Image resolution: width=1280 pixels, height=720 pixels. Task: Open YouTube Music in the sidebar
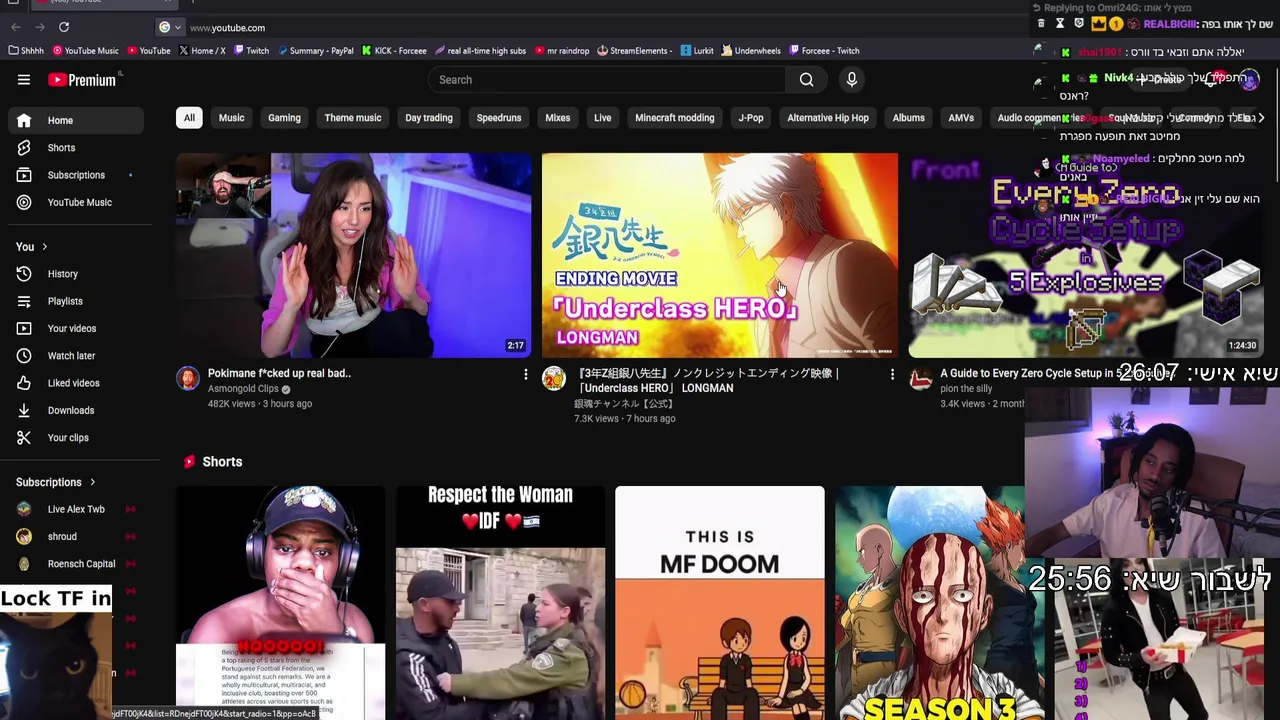point(76,202)
